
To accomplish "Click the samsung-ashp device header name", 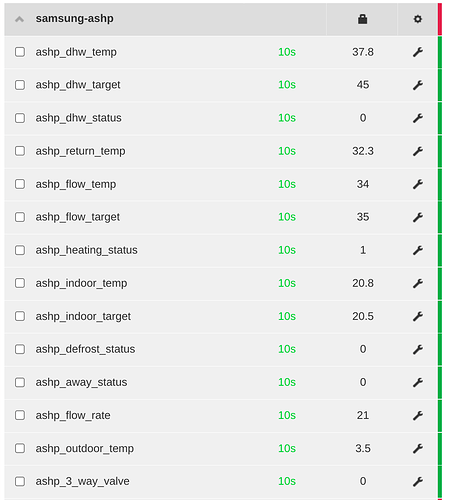I will coord(75,18).
